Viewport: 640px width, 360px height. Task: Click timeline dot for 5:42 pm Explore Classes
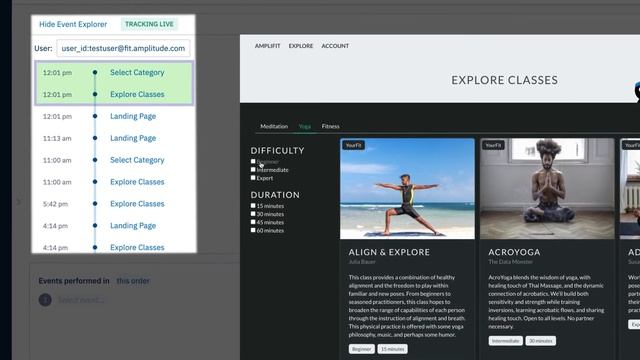(x=95, y=204)
